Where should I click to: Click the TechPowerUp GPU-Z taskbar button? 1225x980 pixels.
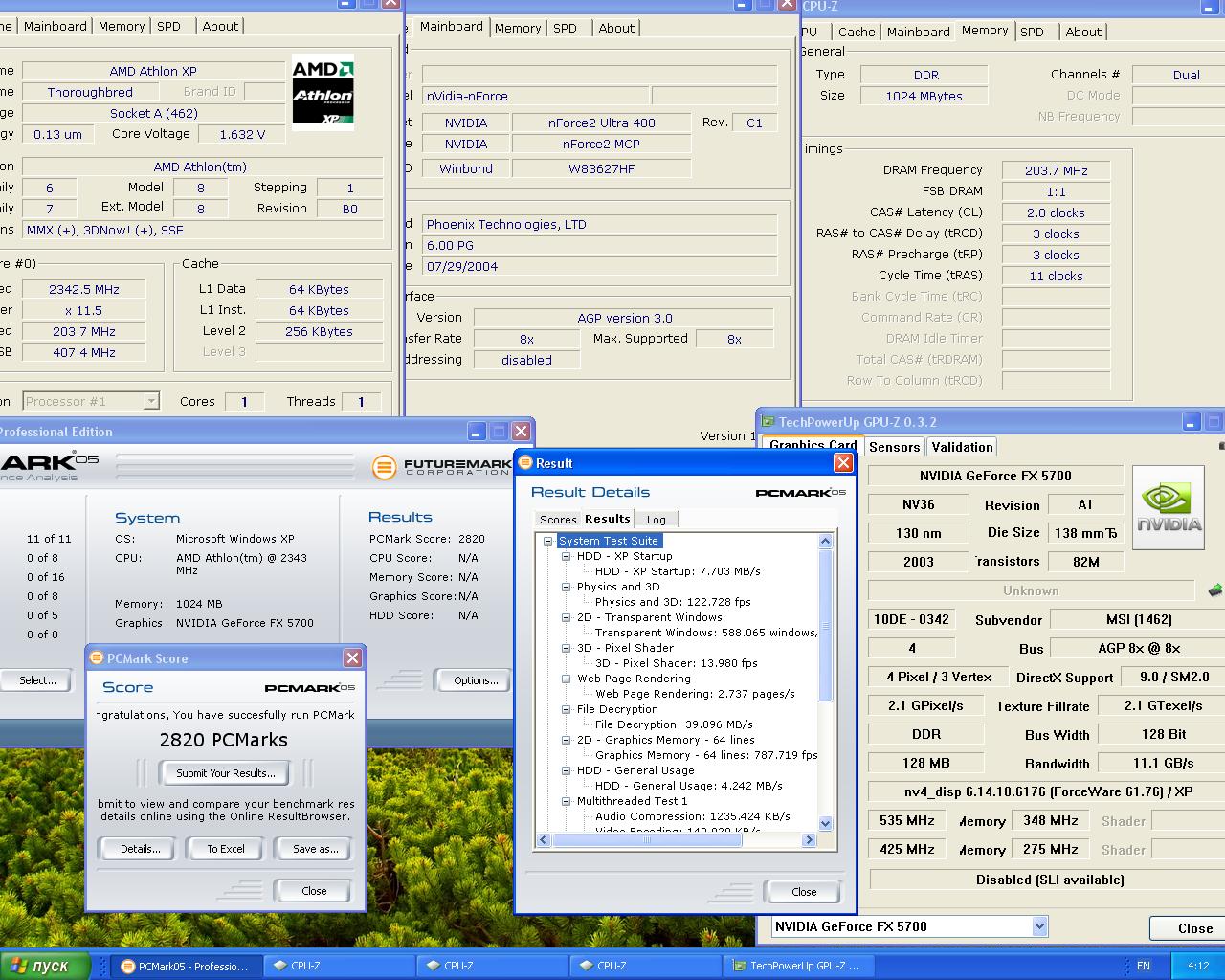[796, 966]
